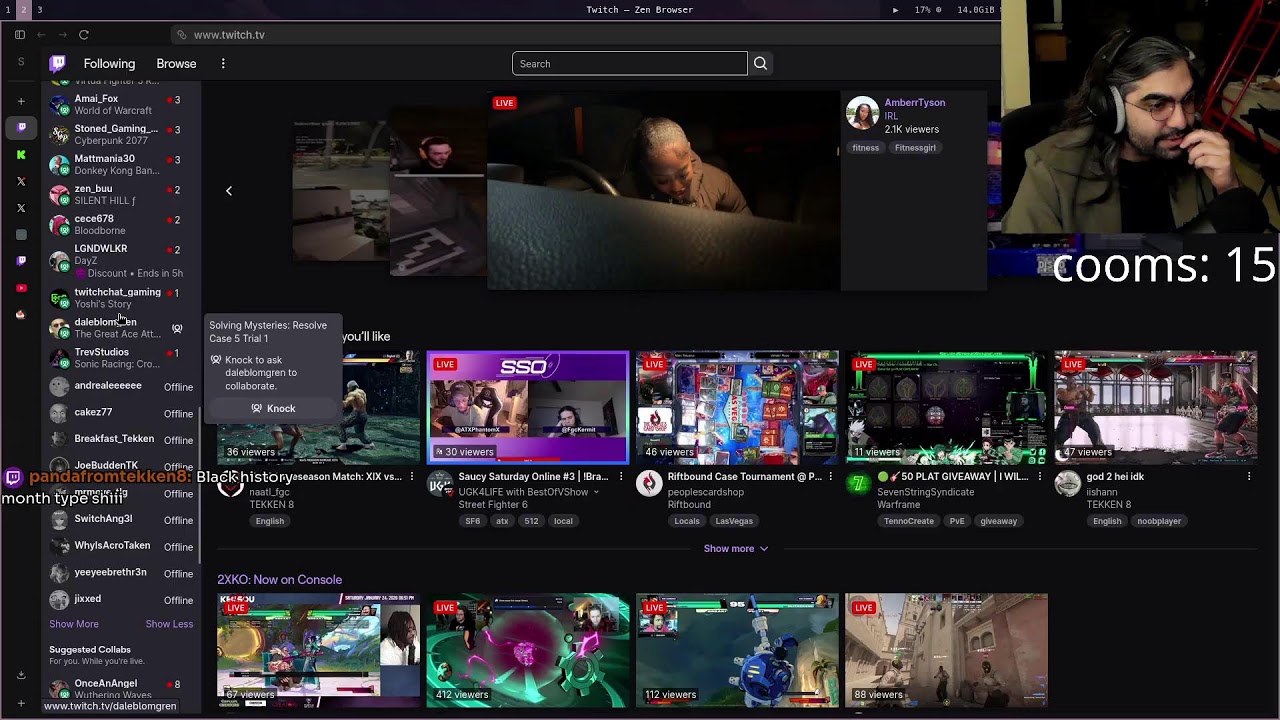Open the second X tab in the sidebar

(x=21, y=208)
